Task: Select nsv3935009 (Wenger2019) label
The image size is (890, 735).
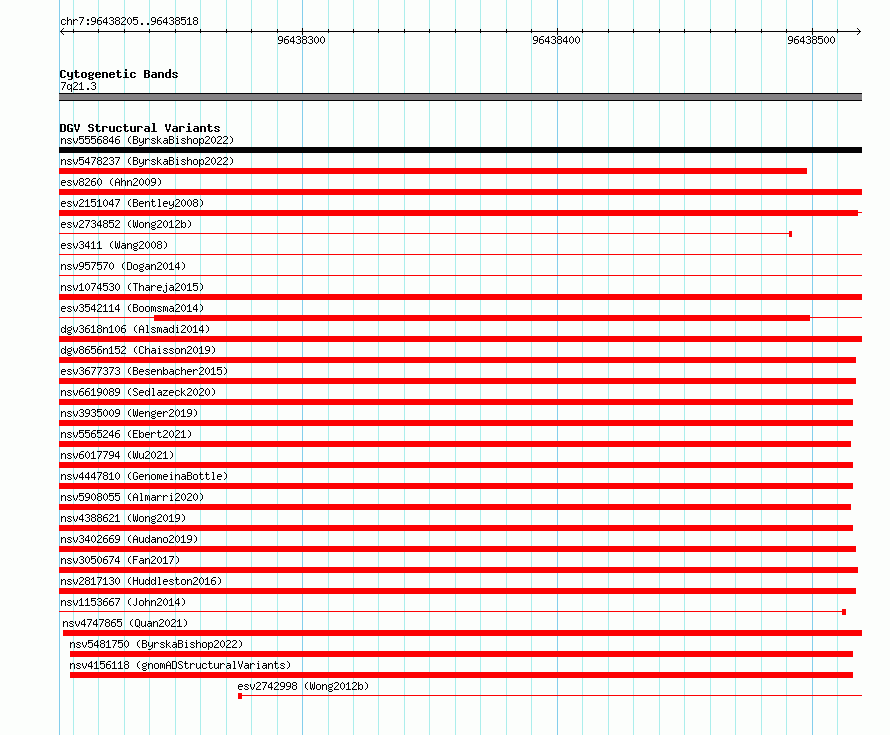Action: click(129, 413)
